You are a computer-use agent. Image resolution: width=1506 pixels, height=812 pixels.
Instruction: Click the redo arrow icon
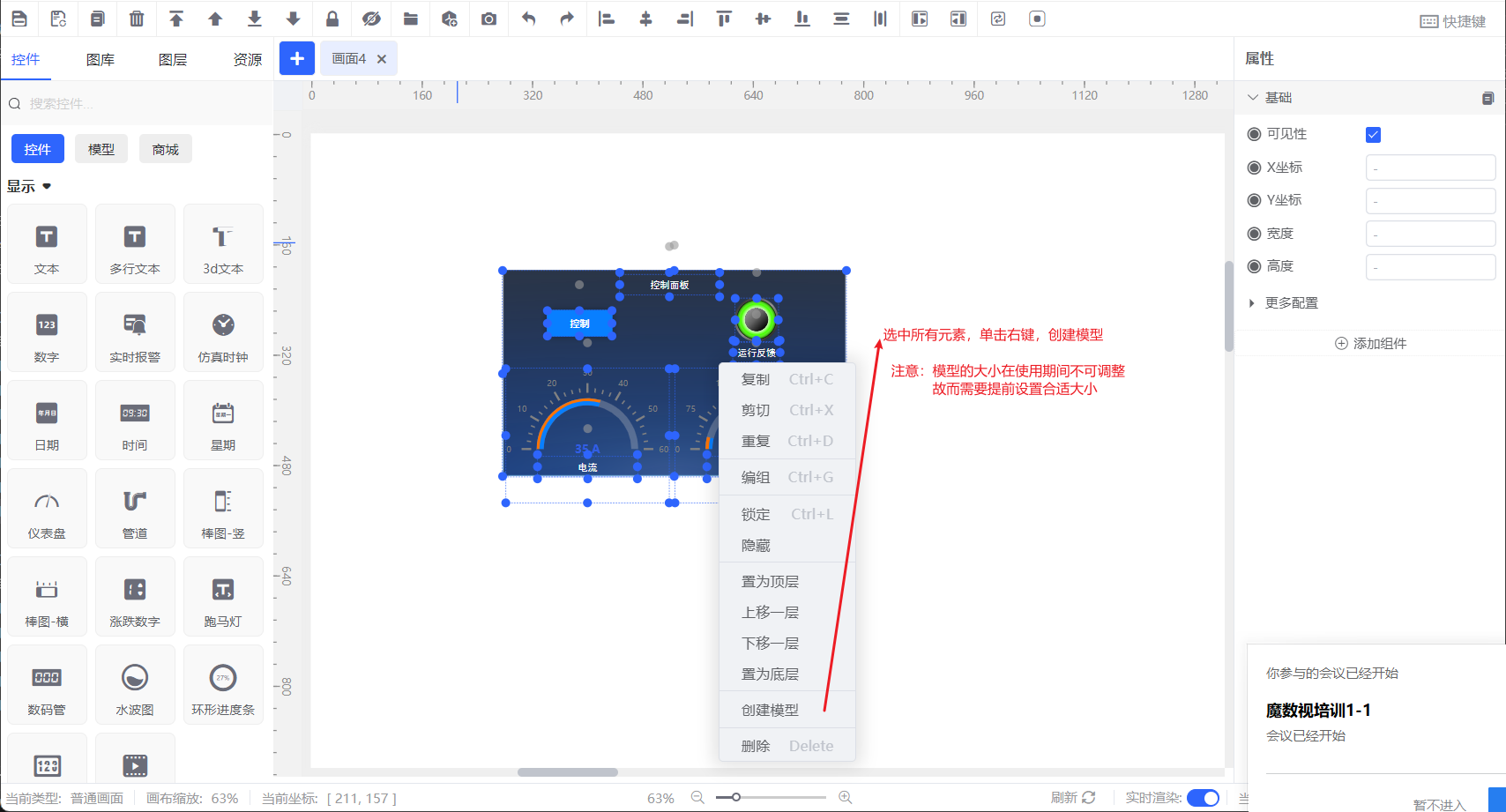pyautogui.click(x=567, y=19)
